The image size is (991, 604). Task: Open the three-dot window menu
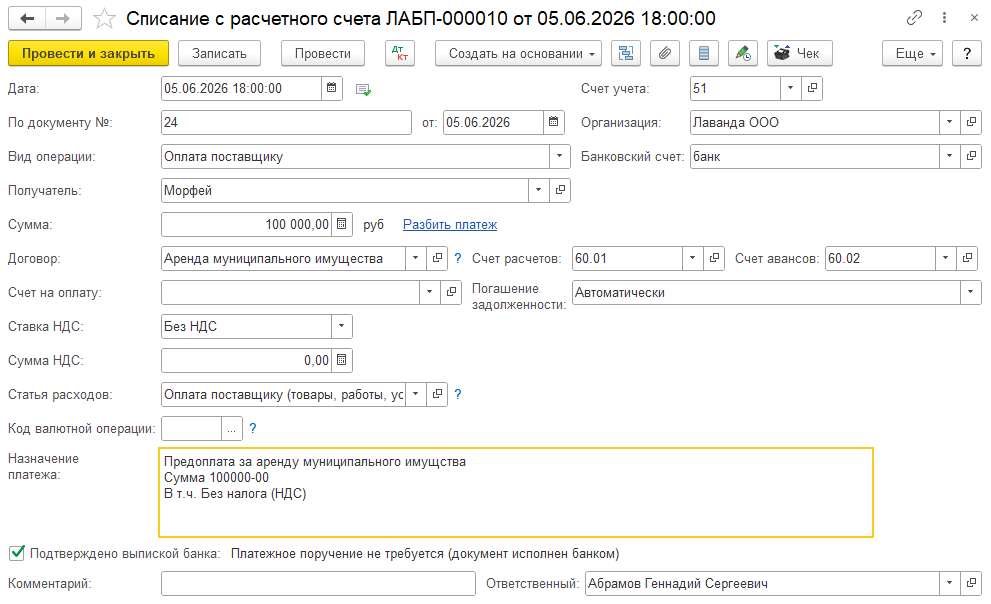944,18
